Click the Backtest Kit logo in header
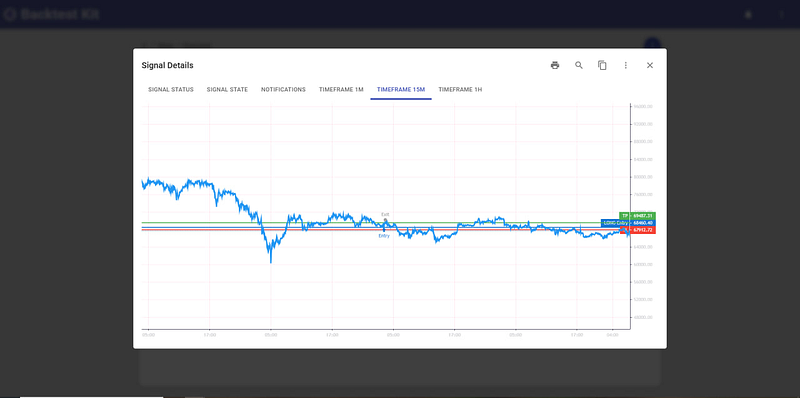800x398 pixels. click(51, 14)
